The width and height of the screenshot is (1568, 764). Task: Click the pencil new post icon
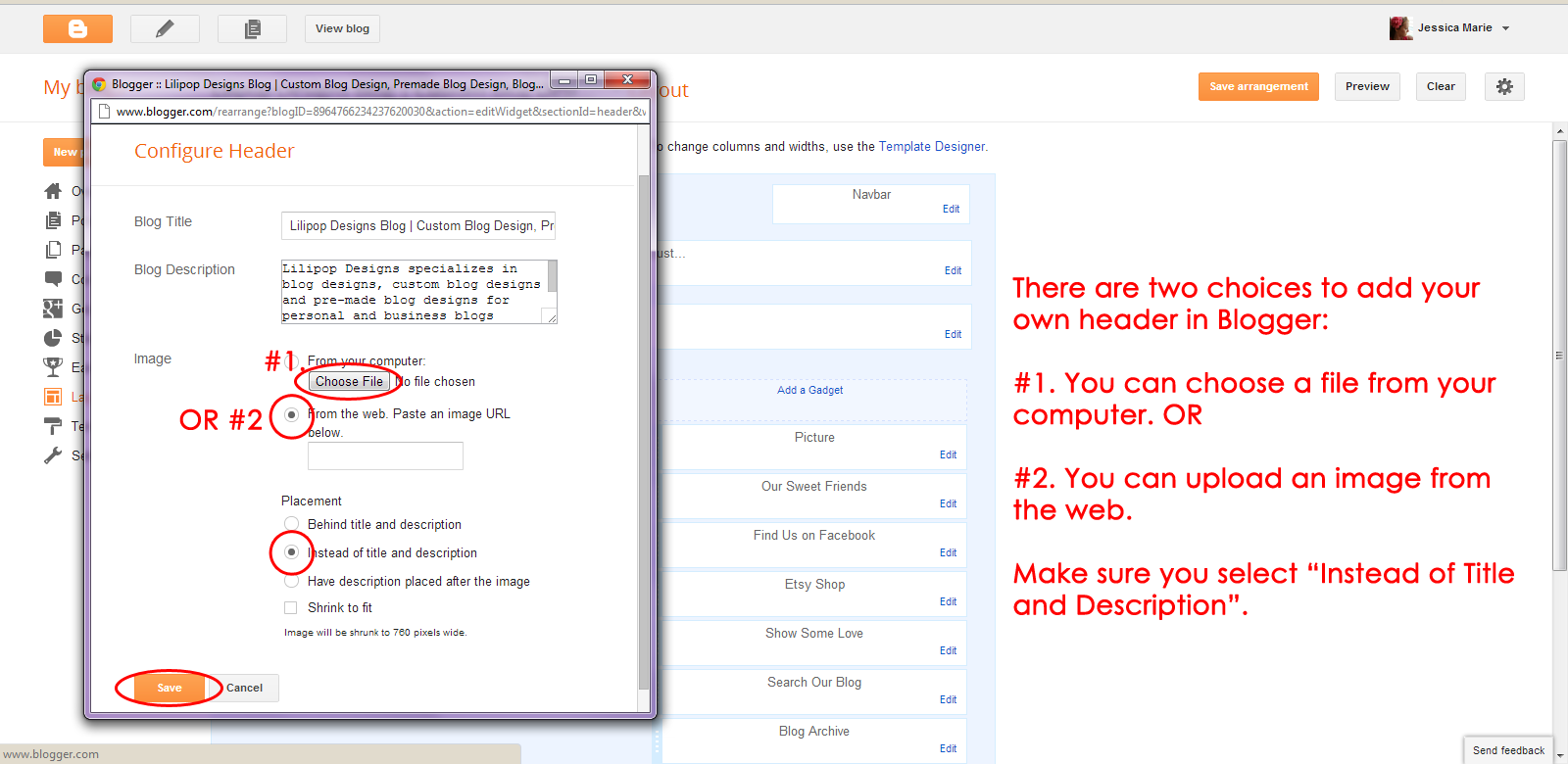click(165, 28)
